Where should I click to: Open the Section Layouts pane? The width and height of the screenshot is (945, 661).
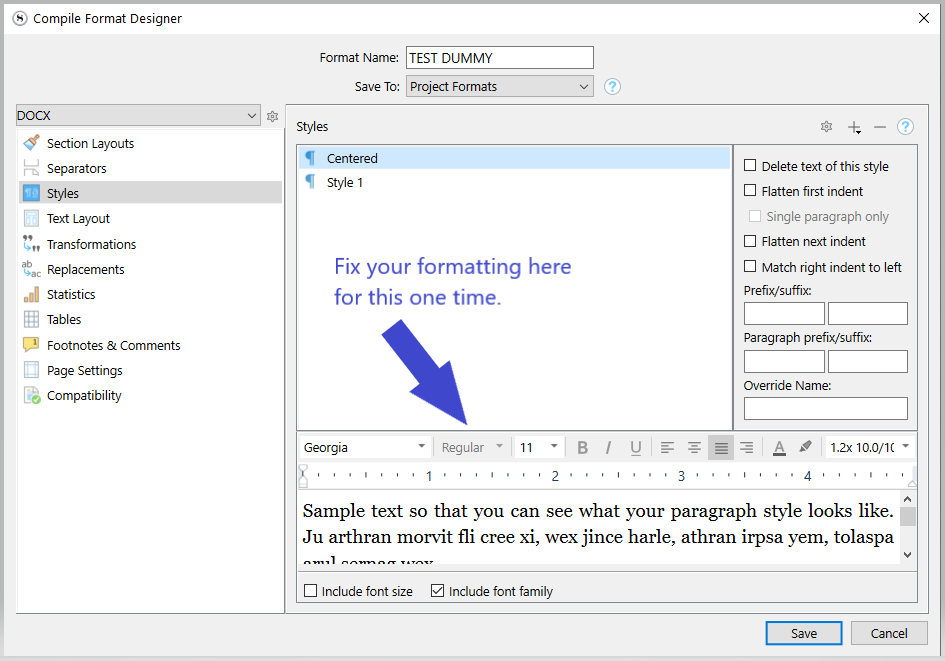151,143
